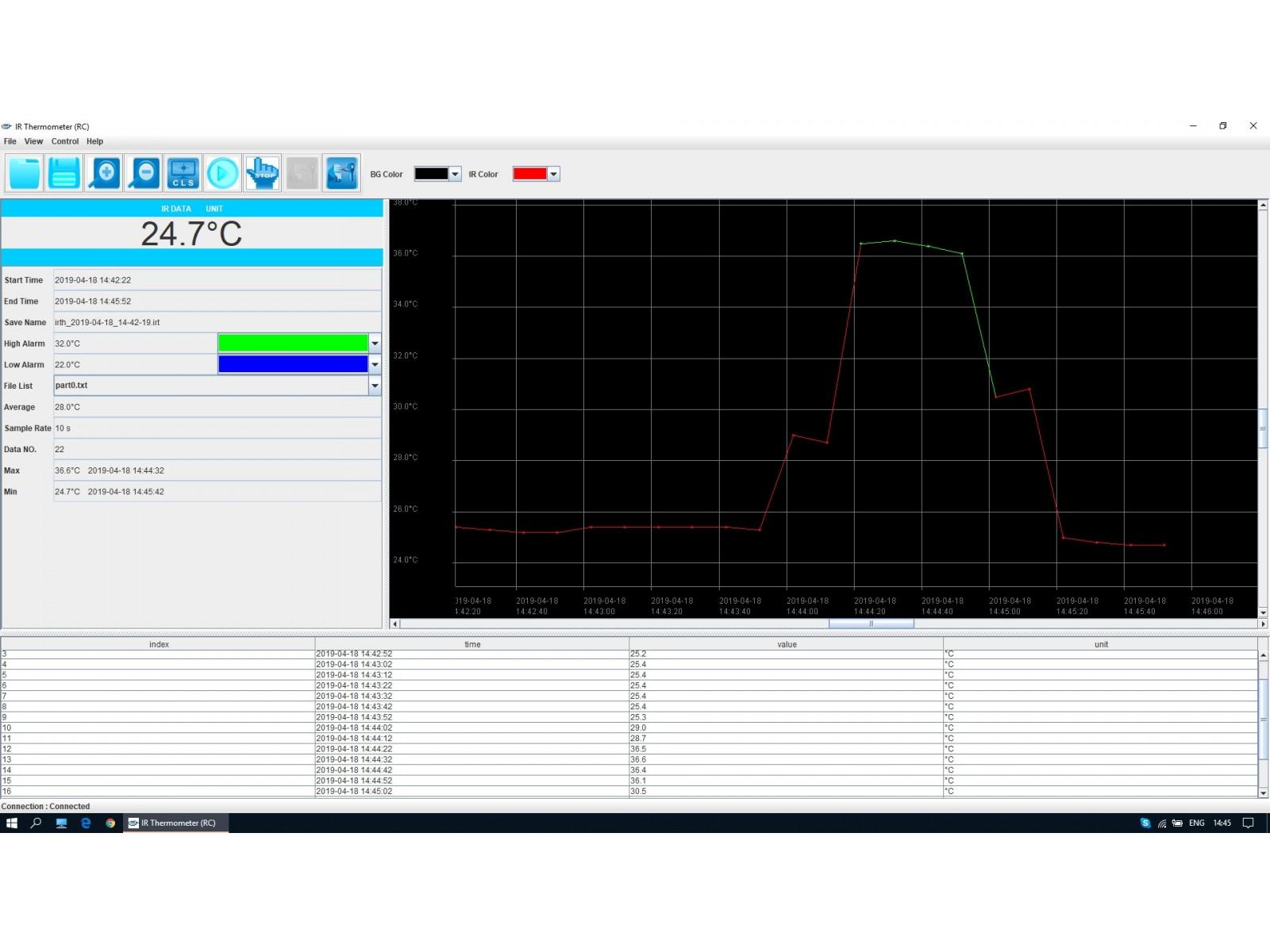Open the notification center icon

coord(1248,823)
